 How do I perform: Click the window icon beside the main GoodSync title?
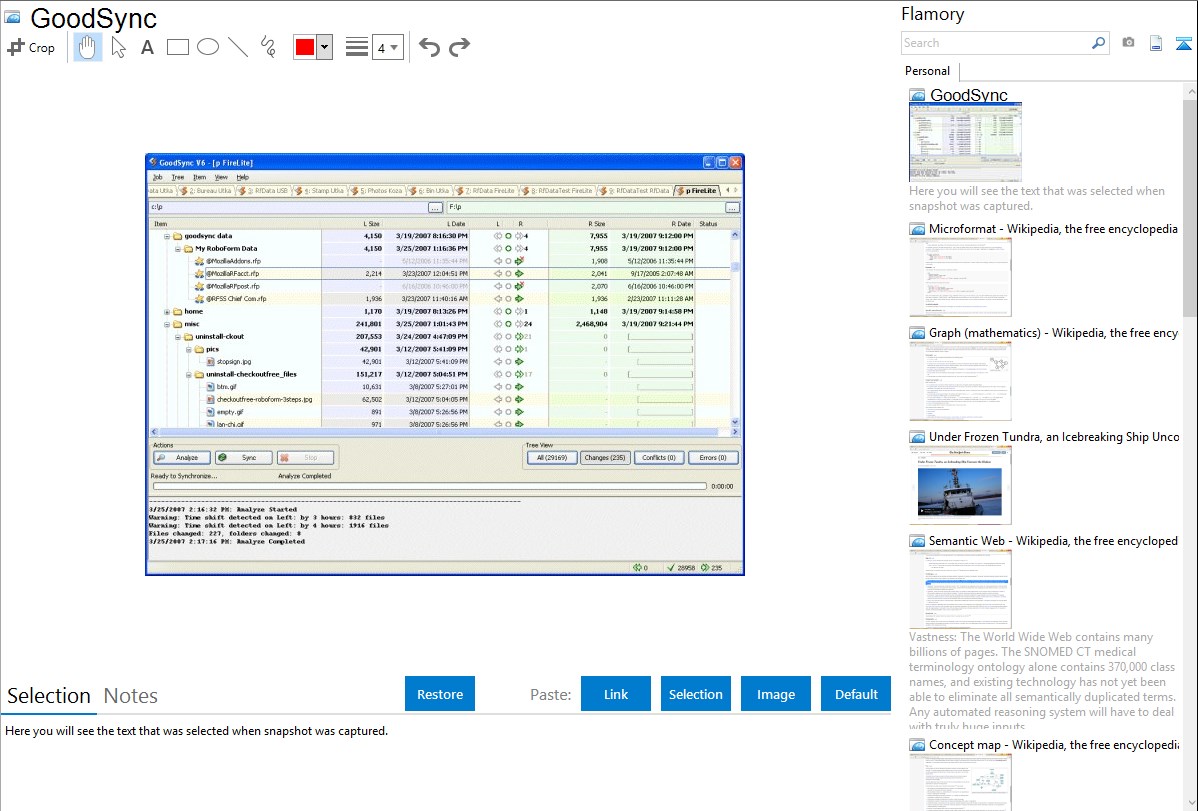point(13,18)
